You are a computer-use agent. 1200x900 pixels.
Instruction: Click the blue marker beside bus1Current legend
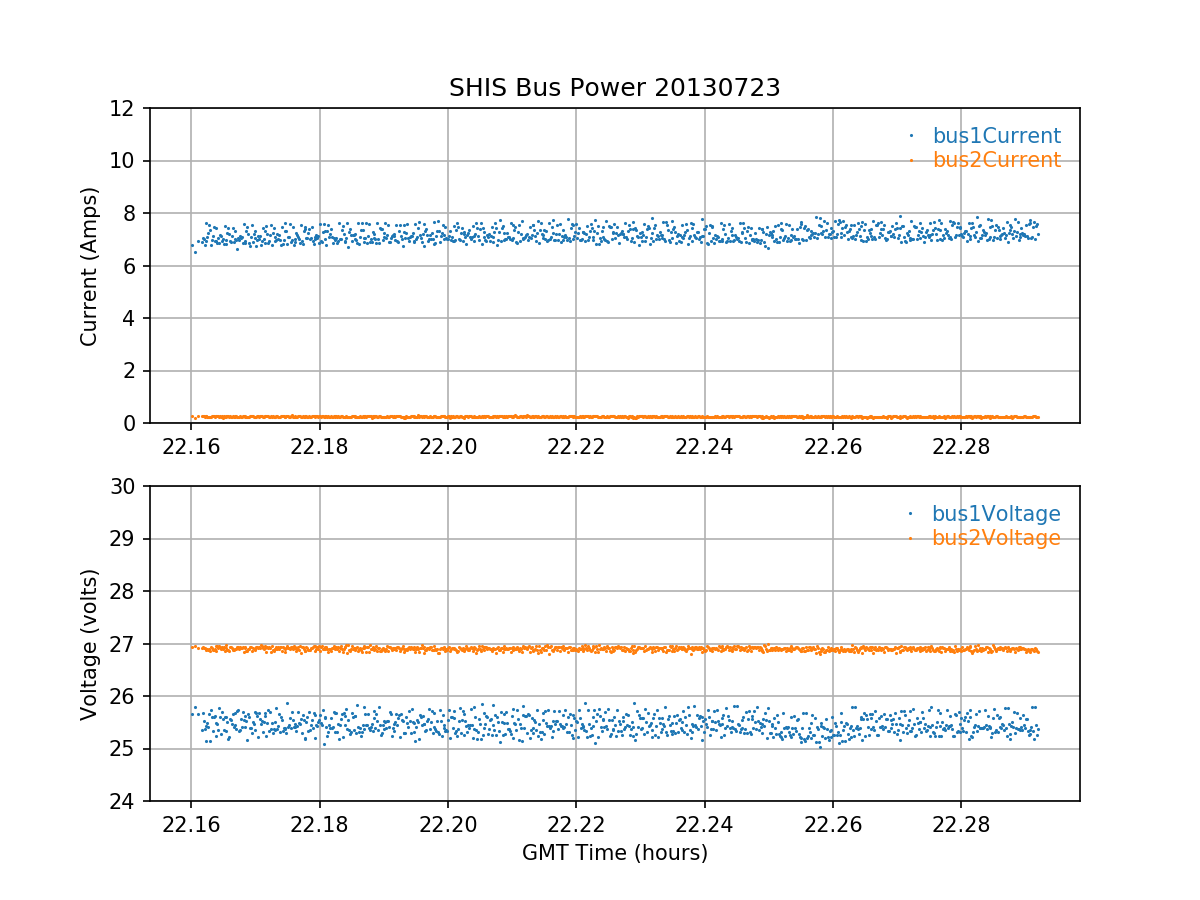(910, 136)
